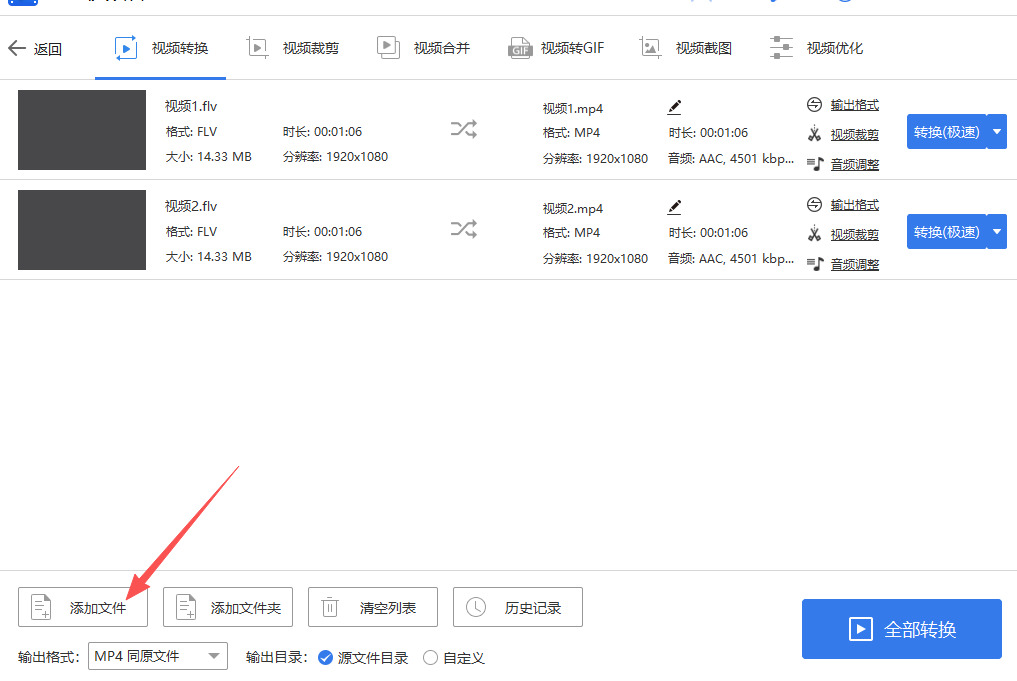The height and width of the screenshot is (681, 1017).
Task: Select the 视频1.flv thumbnail
Action: point(82,130)
